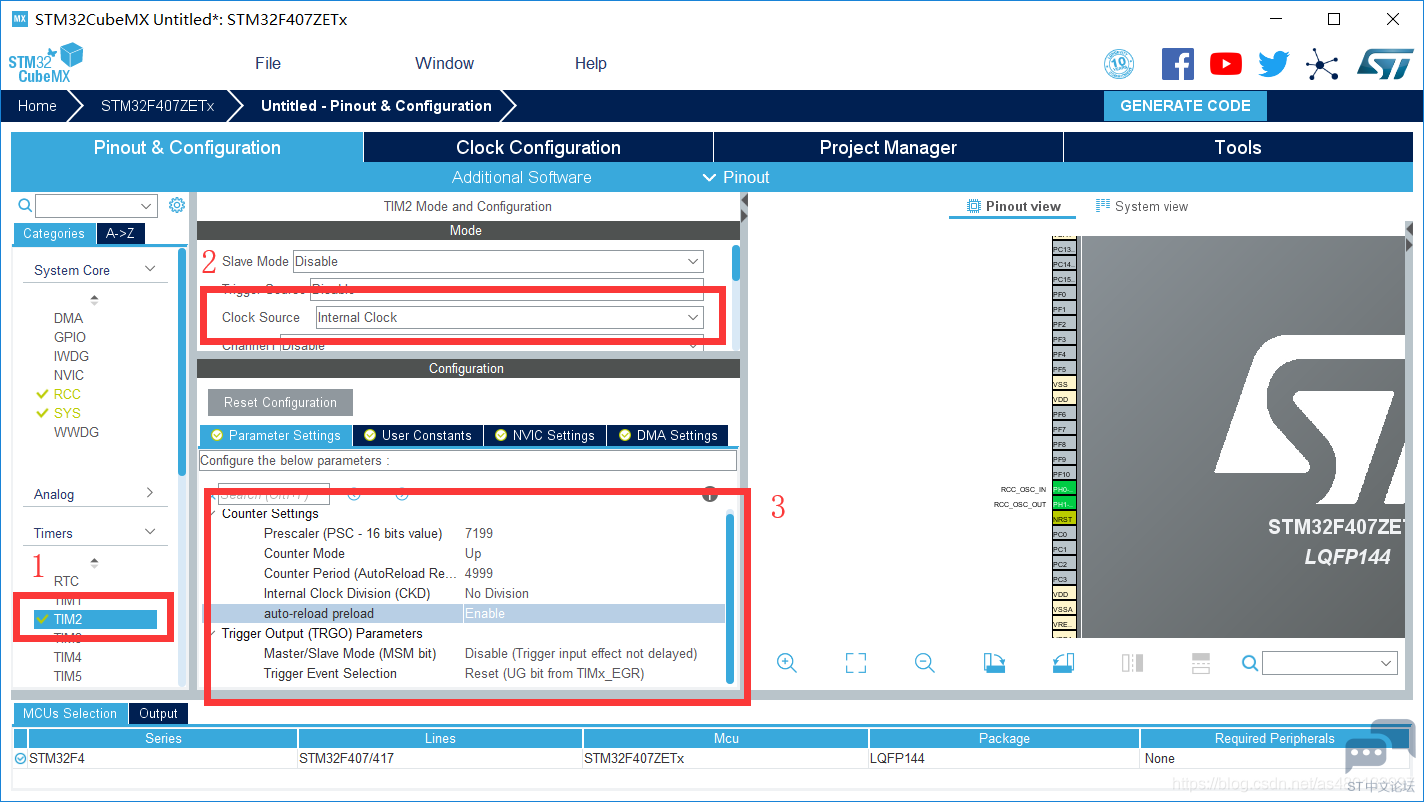Go to STM32F407ZETx breadcrumb
This screenshot has width=1424, height=802.
click(x=157, y=106)
